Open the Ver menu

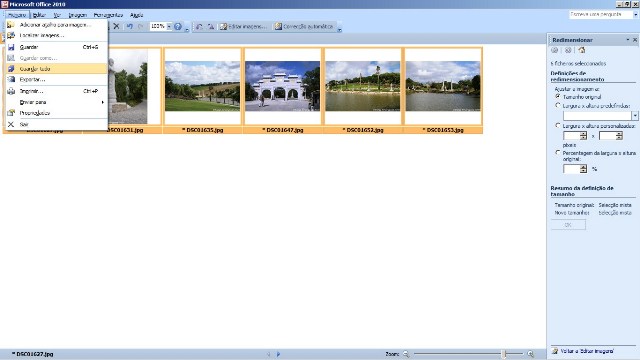click(57, 15)
